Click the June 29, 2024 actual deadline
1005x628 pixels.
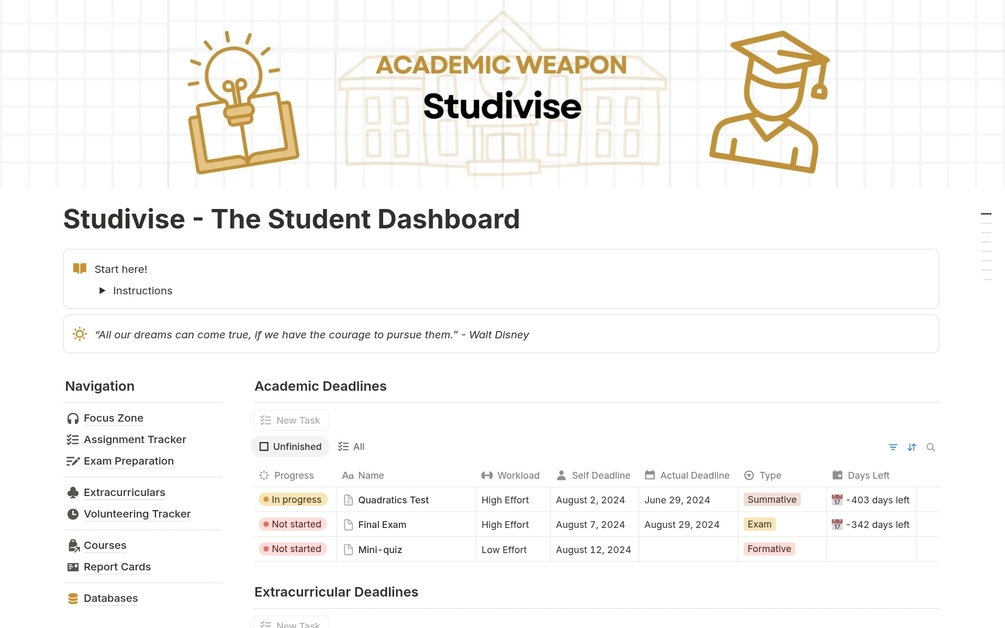pyautogui.click(x=677, y=500)
